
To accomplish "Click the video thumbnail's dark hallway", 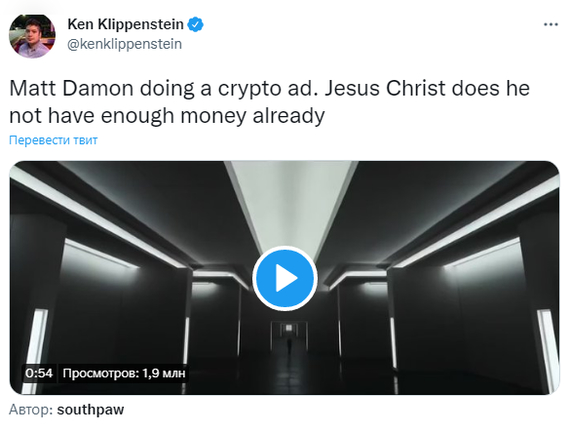I will click(284, 278).
